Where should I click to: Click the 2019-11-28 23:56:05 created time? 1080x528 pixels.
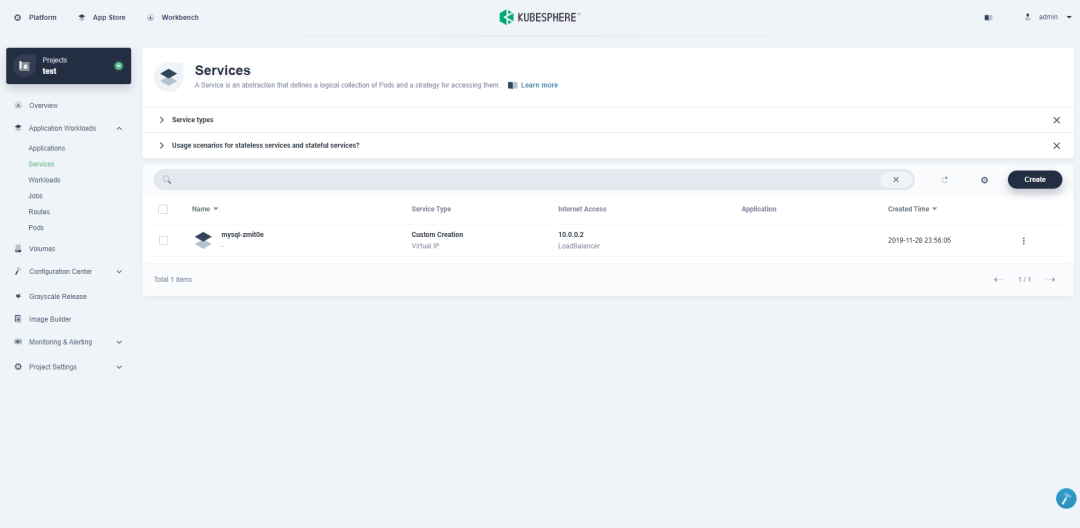click(x=920, y=240)
